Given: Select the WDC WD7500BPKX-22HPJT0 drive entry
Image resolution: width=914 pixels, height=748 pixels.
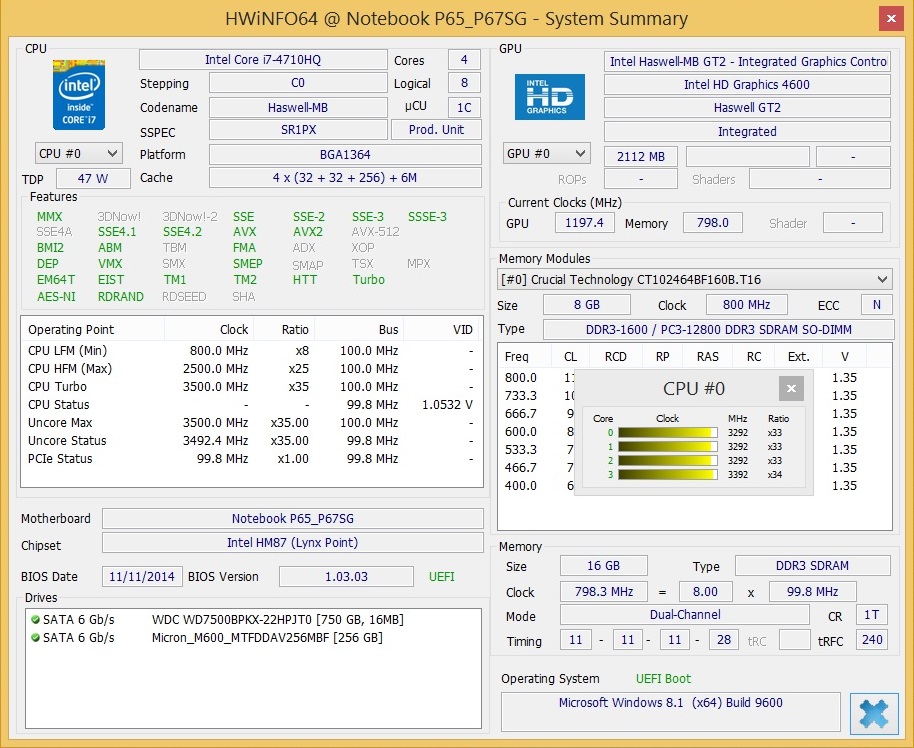Looking at the screenshot, I should pos(217,620).
